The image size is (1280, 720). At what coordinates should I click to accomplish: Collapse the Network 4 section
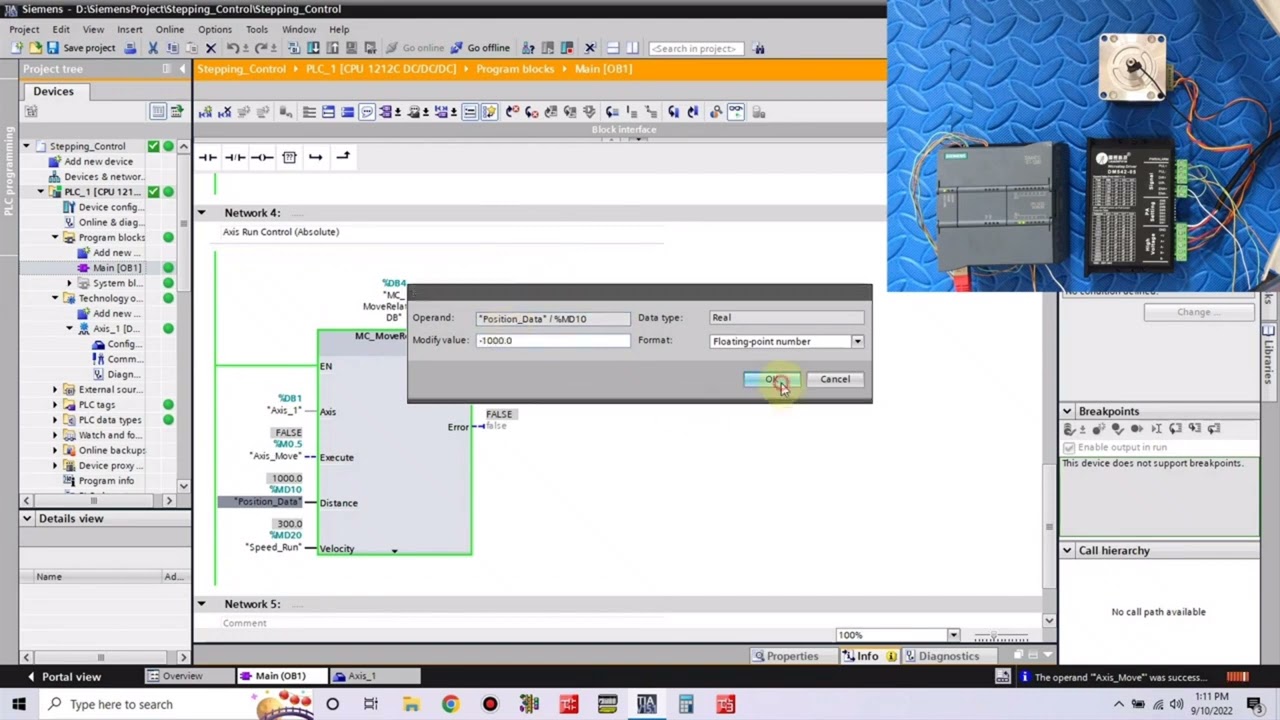201,213
